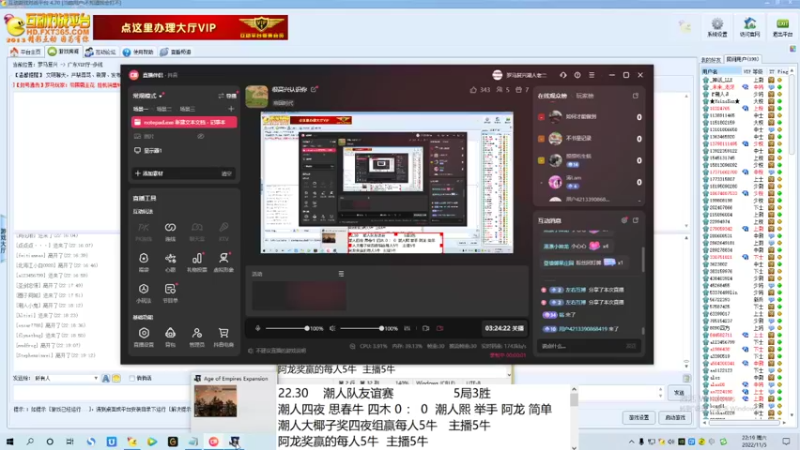Click the Age of Empires Expansion thumbnail preview
The height and width of the screenshot is (450, 800).
point(215,401)
